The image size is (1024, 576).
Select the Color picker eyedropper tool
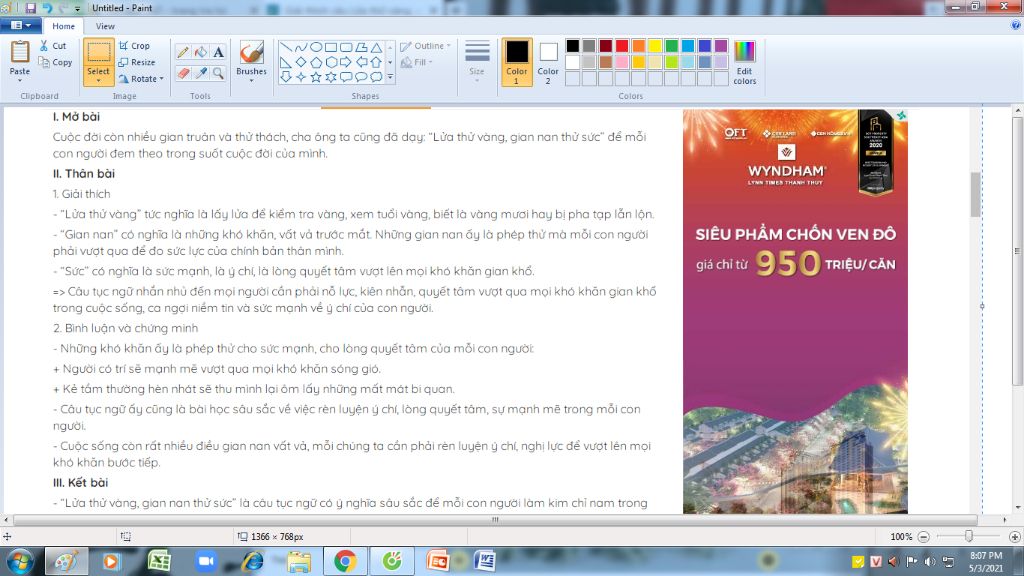[x=201, y=73]
